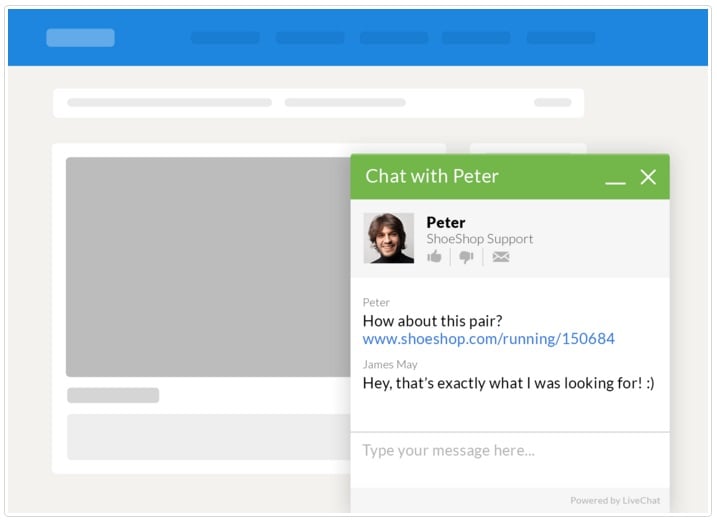The height and width of the screenshot is (521, 717).
Task: Close the Chat with Peter window
Action: (x=648, y=177)
